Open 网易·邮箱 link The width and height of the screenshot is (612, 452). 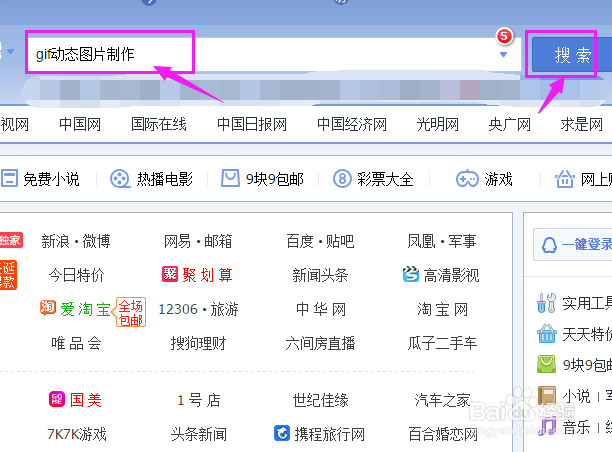tap(198, 241)
